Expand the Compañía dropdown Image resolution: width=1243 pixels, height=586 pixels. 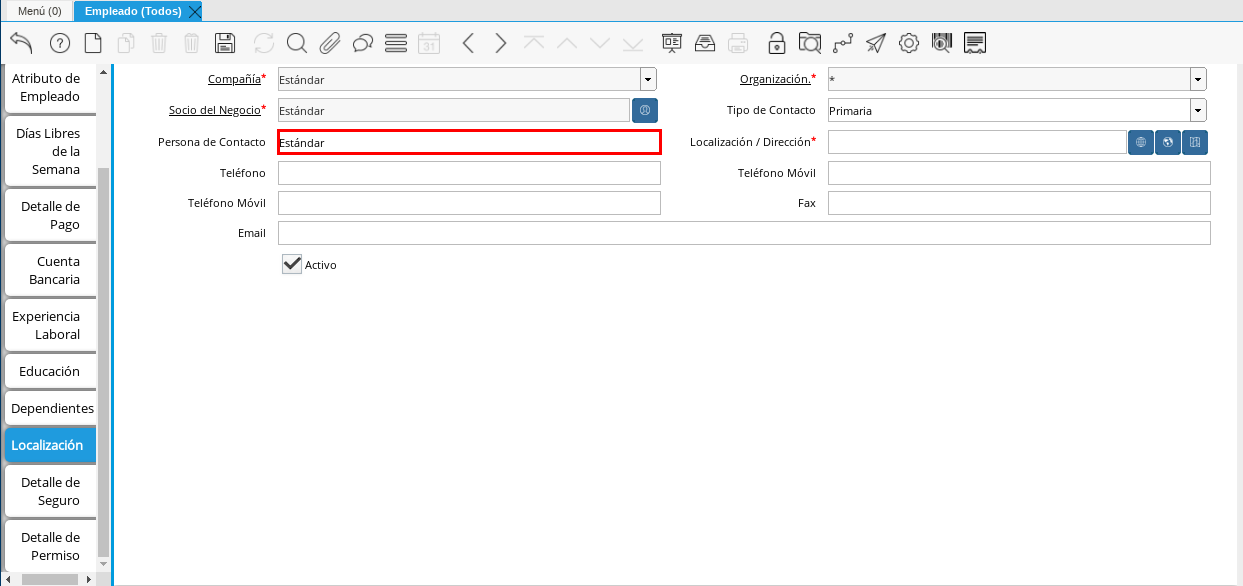click(x=648, y=79)
